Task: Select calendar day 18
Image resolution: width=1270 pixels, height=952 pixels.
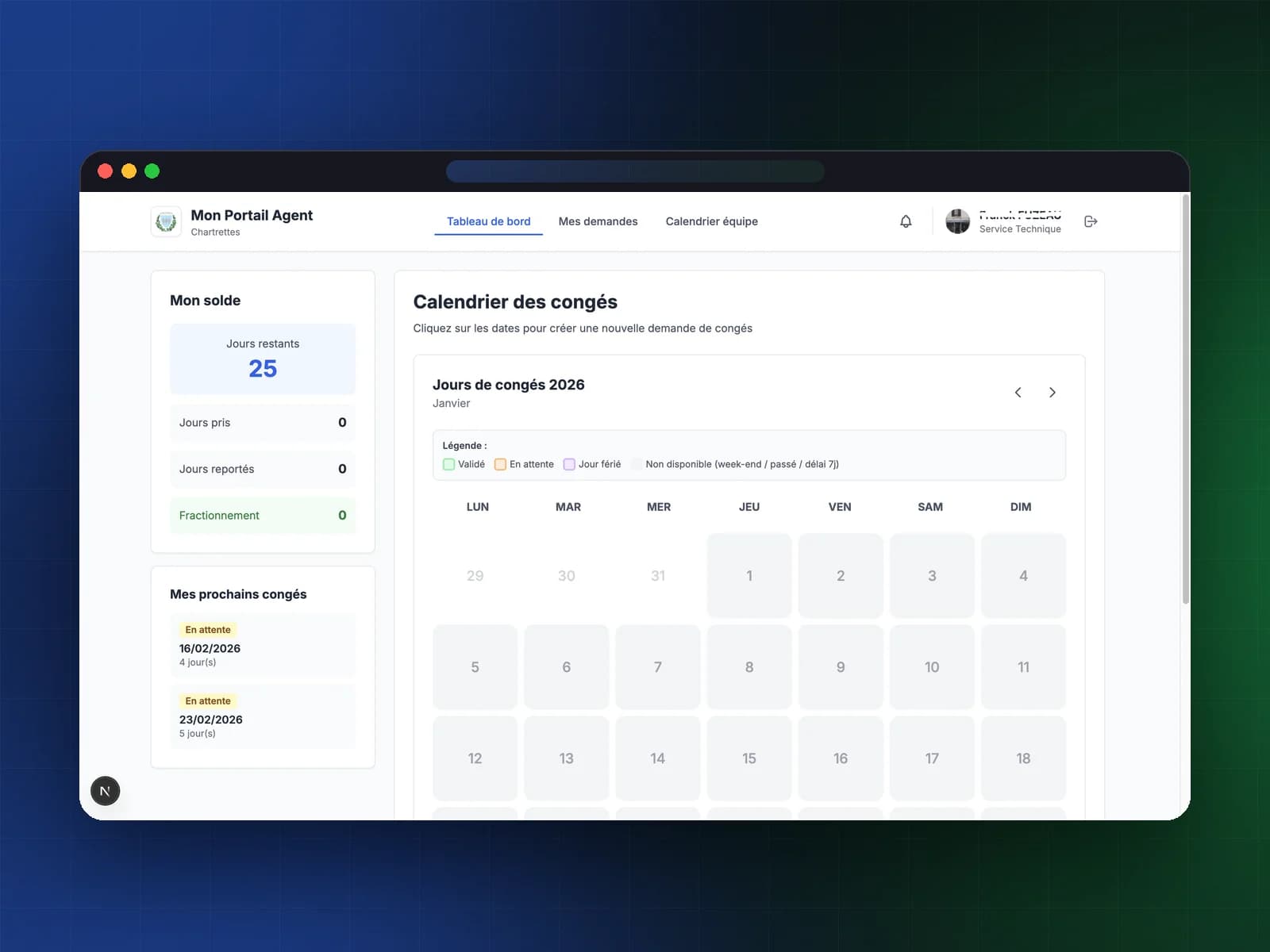Action: (1023, 758)
